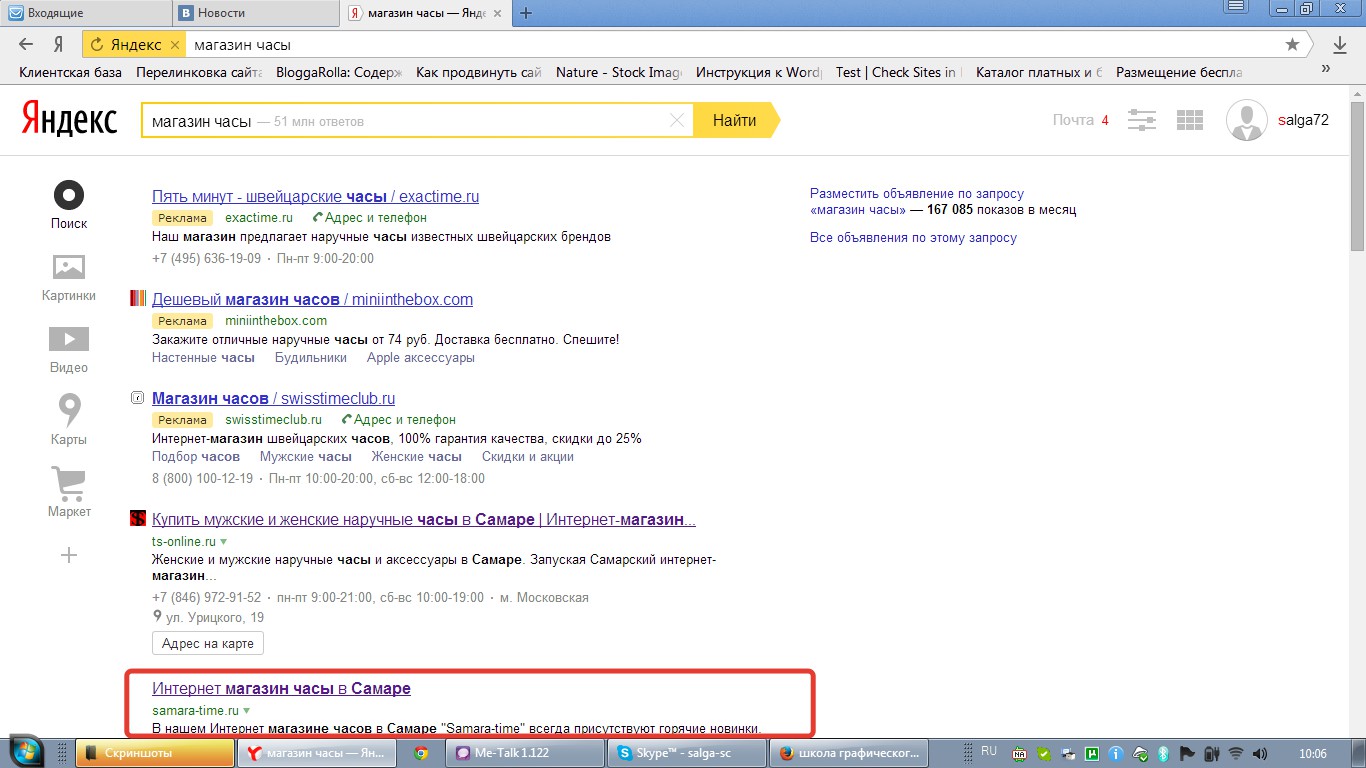
Task: Open 'Магазин часов / swisstimeclub.ru' result
Action: coord(273,398)
